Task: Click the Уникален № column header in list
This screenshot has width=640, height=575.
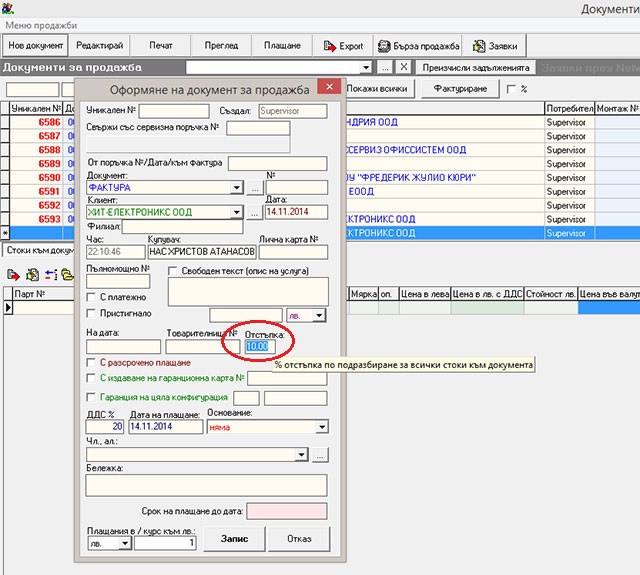Action: [x=36, y=109]
